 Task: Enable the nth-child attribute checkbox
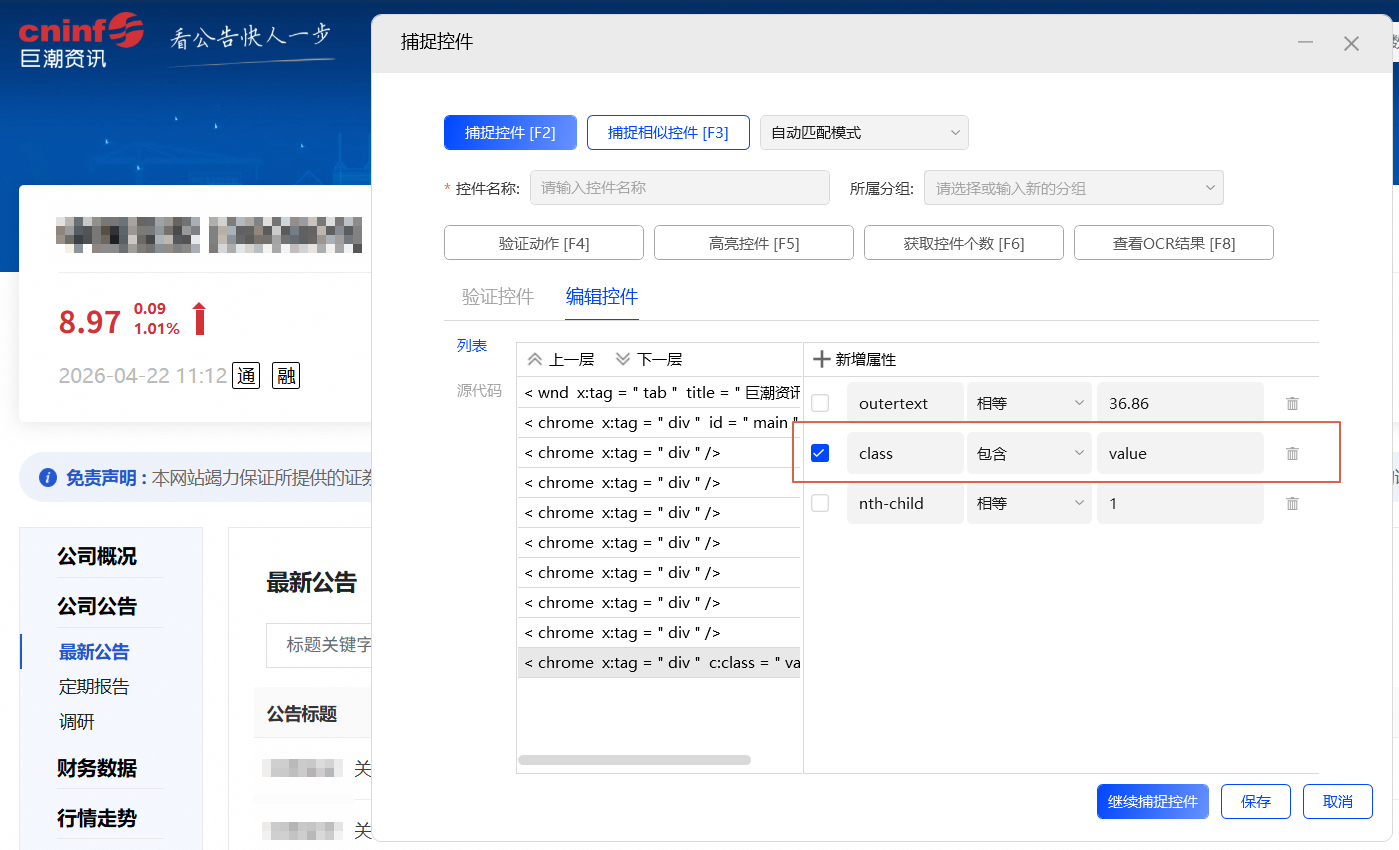coord(820,504)
